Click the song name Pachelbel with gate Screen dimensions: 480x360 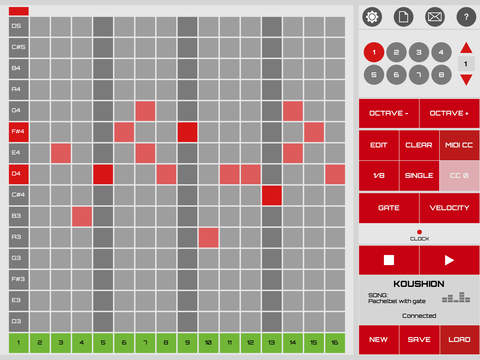coord(397,301)
